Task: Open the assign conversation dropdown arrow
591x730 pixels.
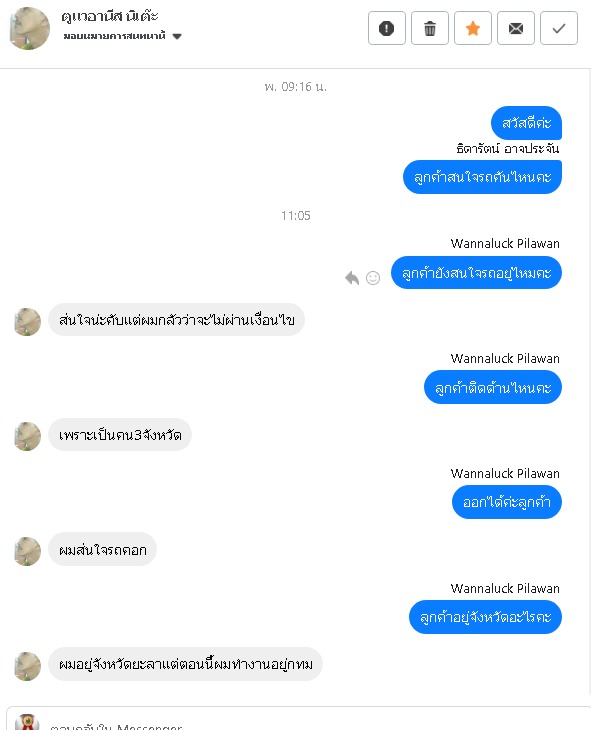Action: point(177,36)
